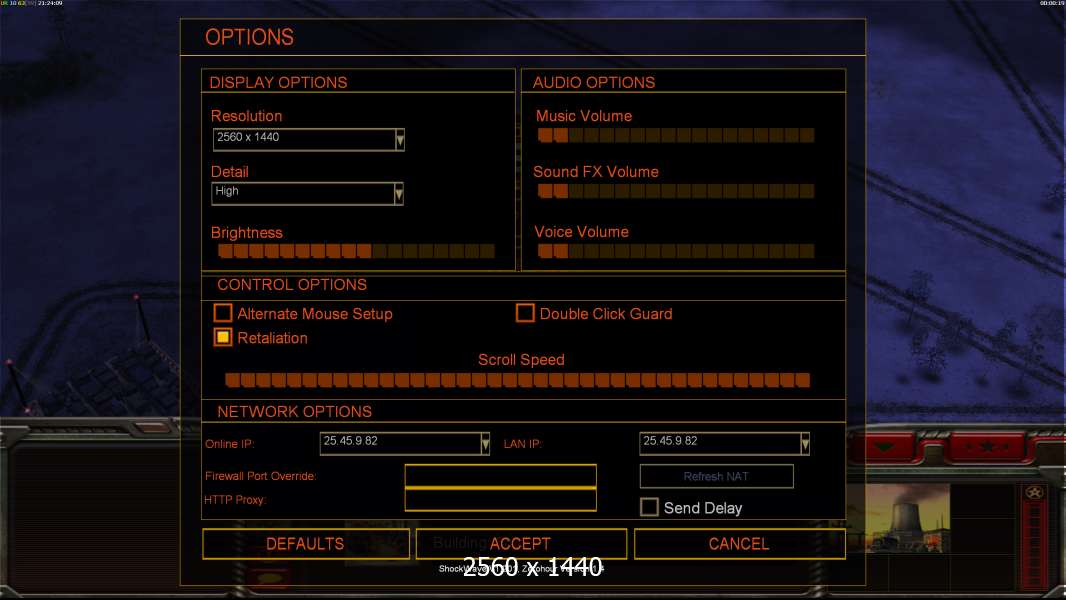Dismiss the options with CANCEL
Viewport: 1066px width, 600px height.
tap(740, 544)
